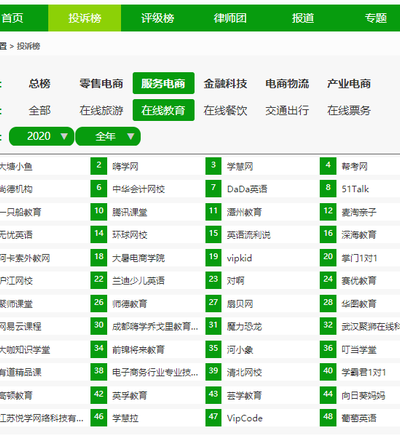The image size is (400, 439).
Task: Click the 有道精品课 list entry
Action: pos(20,372)
